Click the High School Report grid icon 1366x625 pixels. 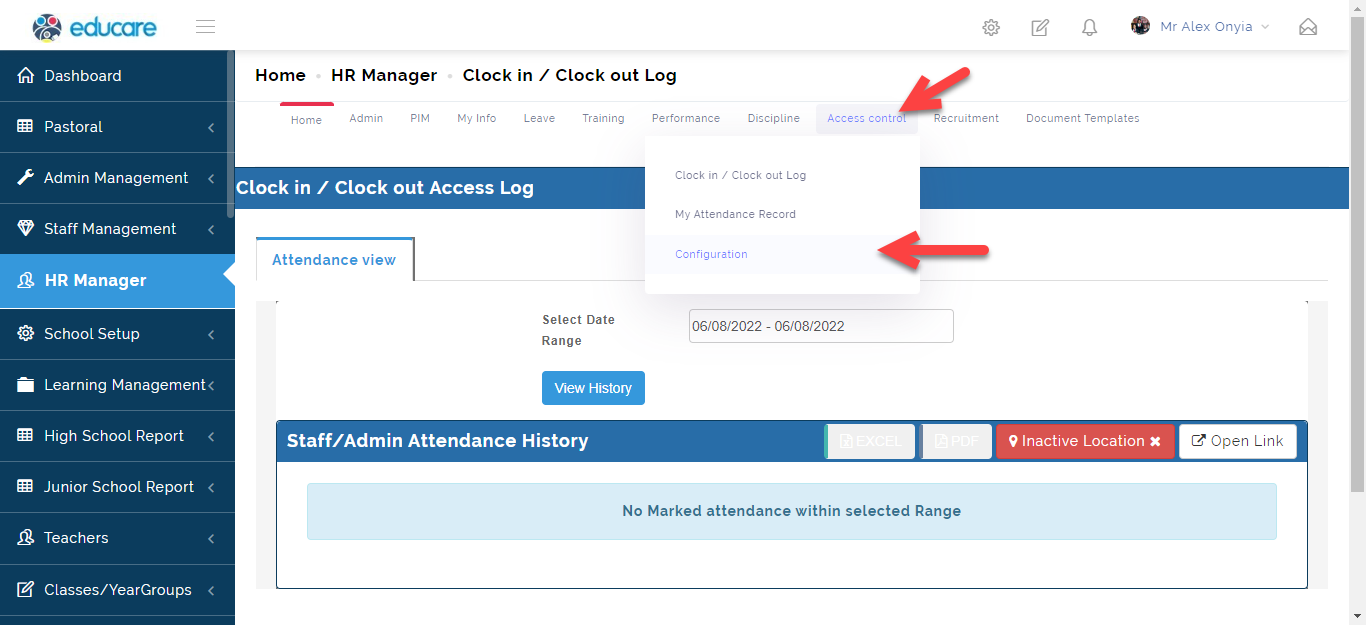point(26,435)
